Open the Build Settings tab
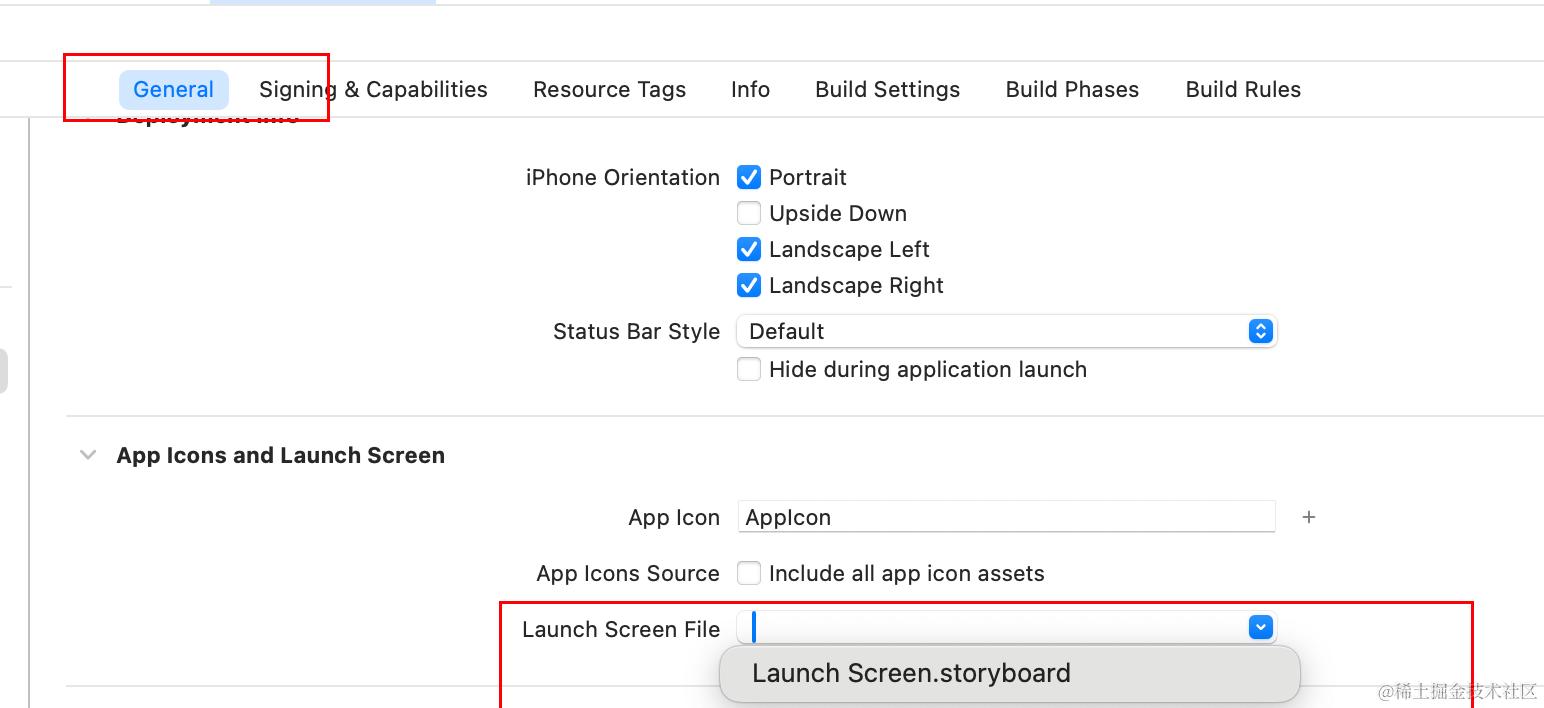 pyautogui.click(x=887, y=89)
